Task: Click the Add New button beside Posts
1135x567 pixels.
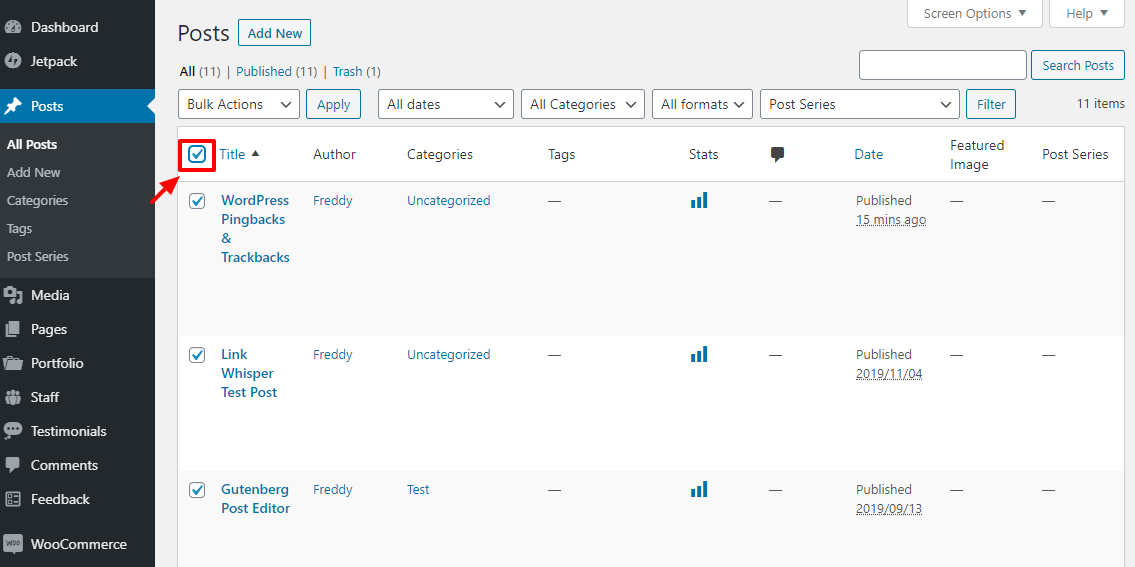Action: pyautogui.click(x=274, y=33)
